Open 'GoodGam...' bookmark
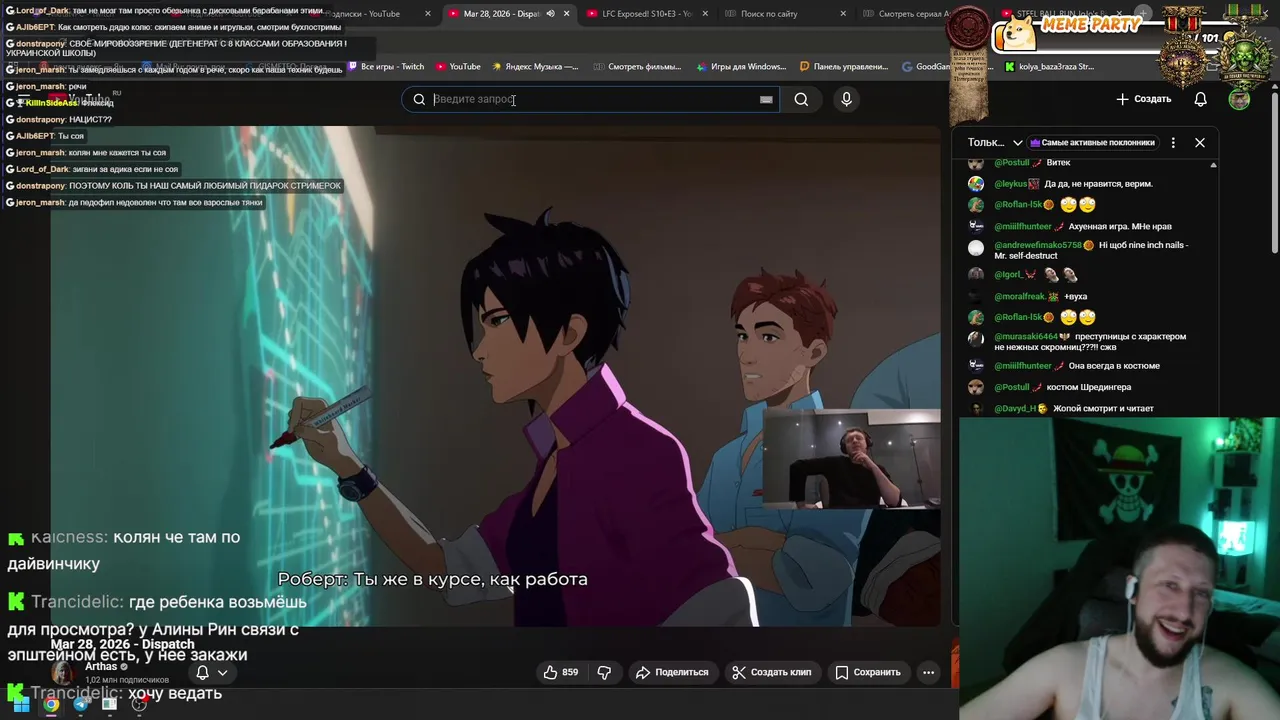 [926, 67]
